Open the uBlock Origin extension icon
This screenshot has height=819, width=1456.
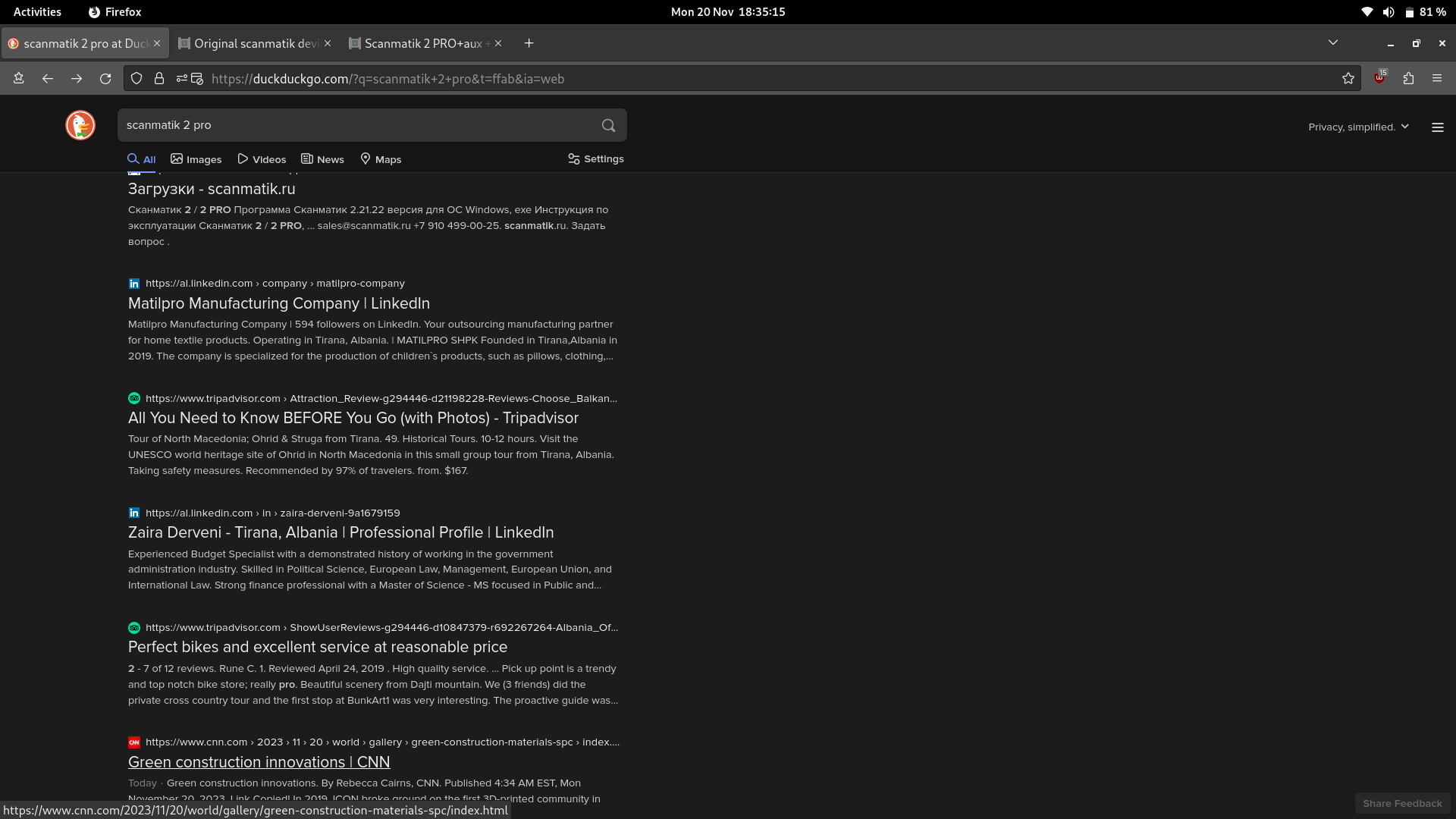click(1379, 78)
